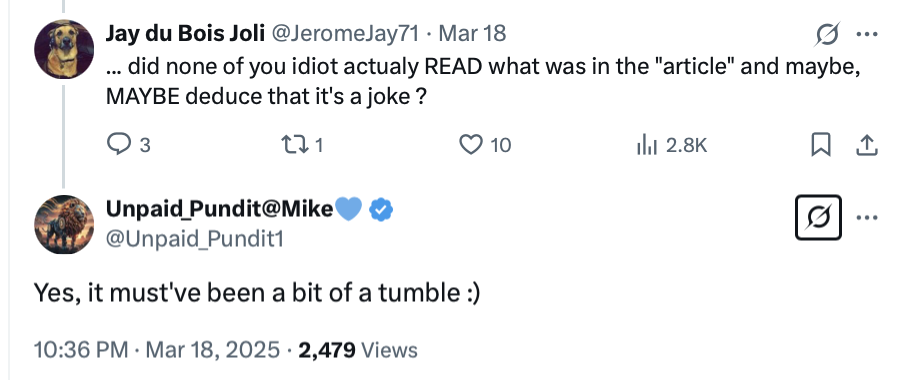
Task: Click the Mar 18 timestamp on Jay's tweet
Action: coord(472,34)
